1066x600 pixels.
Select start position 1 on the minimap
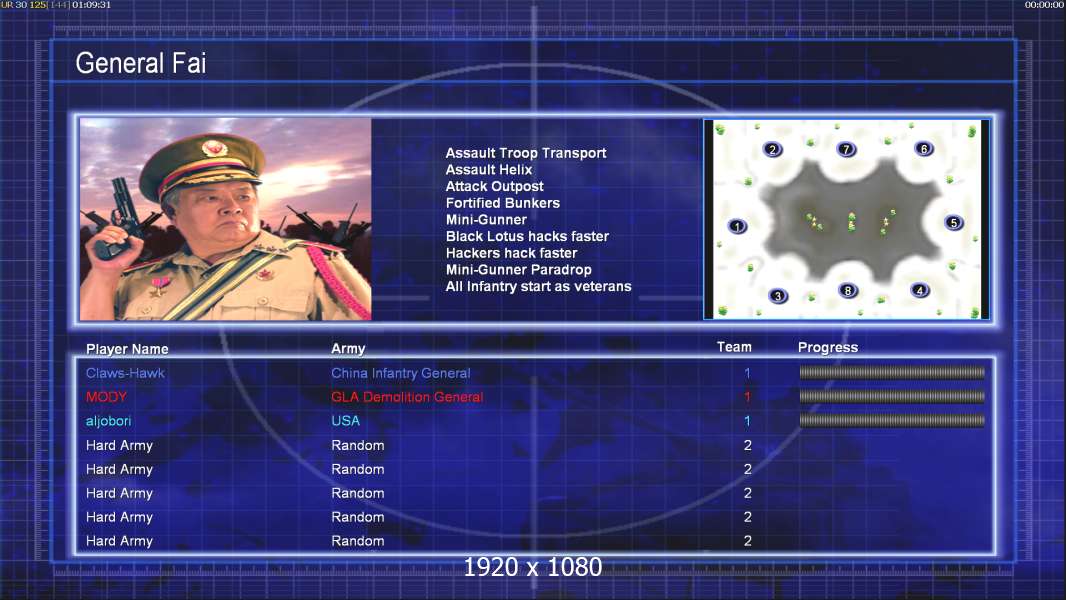(x=737, y=226)
